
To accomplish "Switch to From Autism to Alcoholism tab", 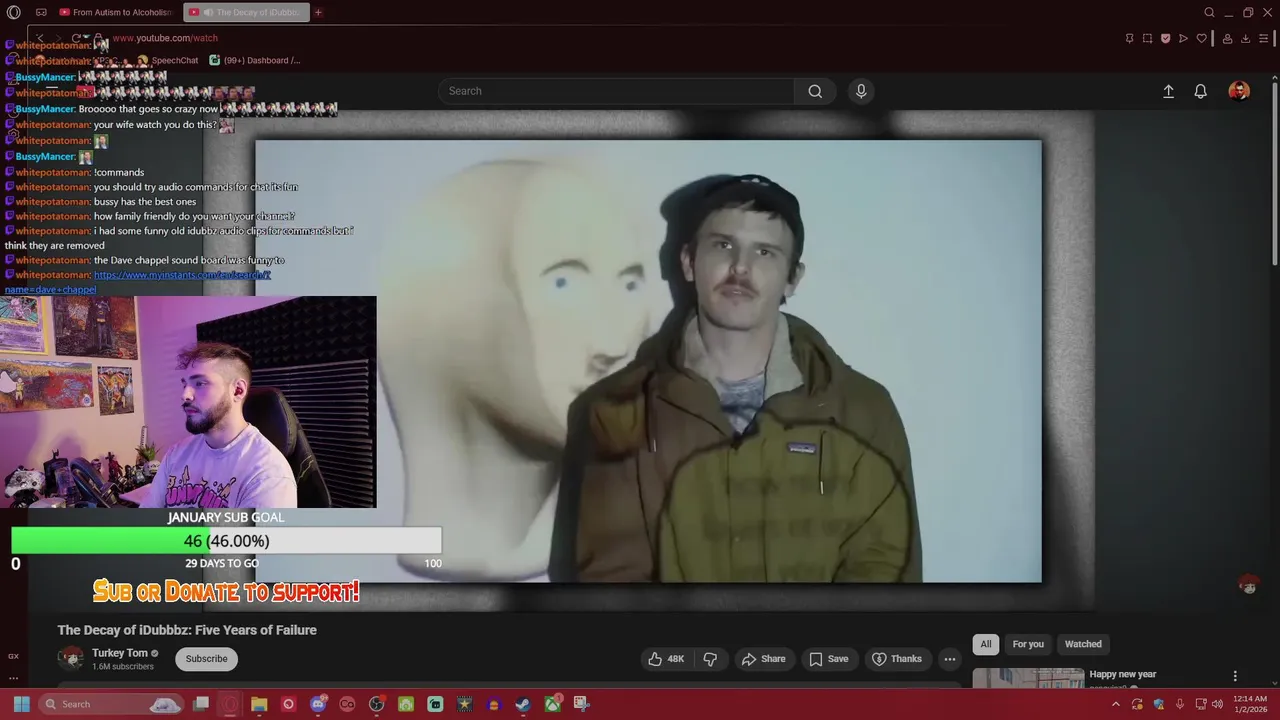I will pos(115,12).
